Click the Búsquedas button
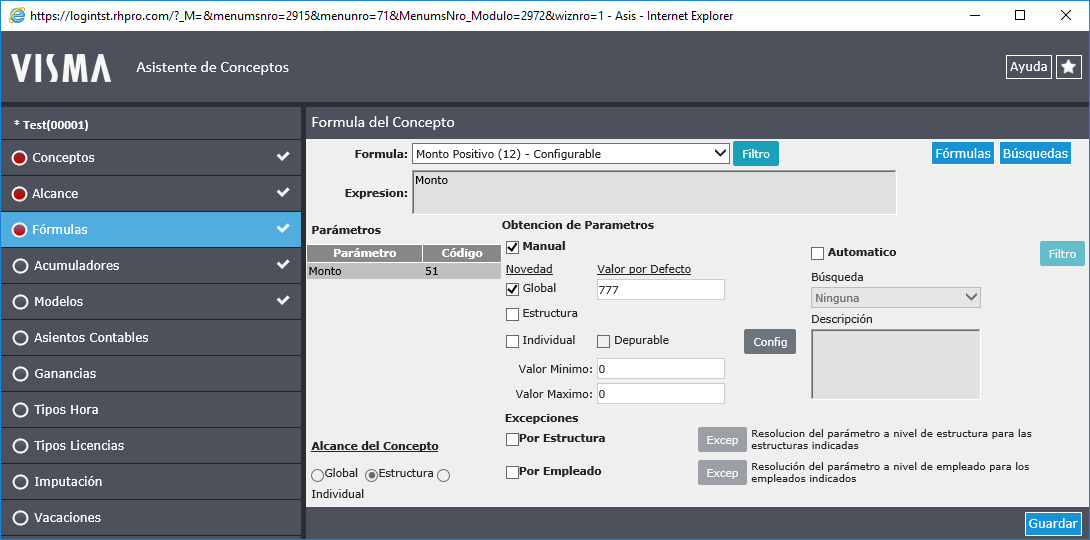Image resolution: width=1090 pixels, height=540 pixels. click(x=1035, y=154)
